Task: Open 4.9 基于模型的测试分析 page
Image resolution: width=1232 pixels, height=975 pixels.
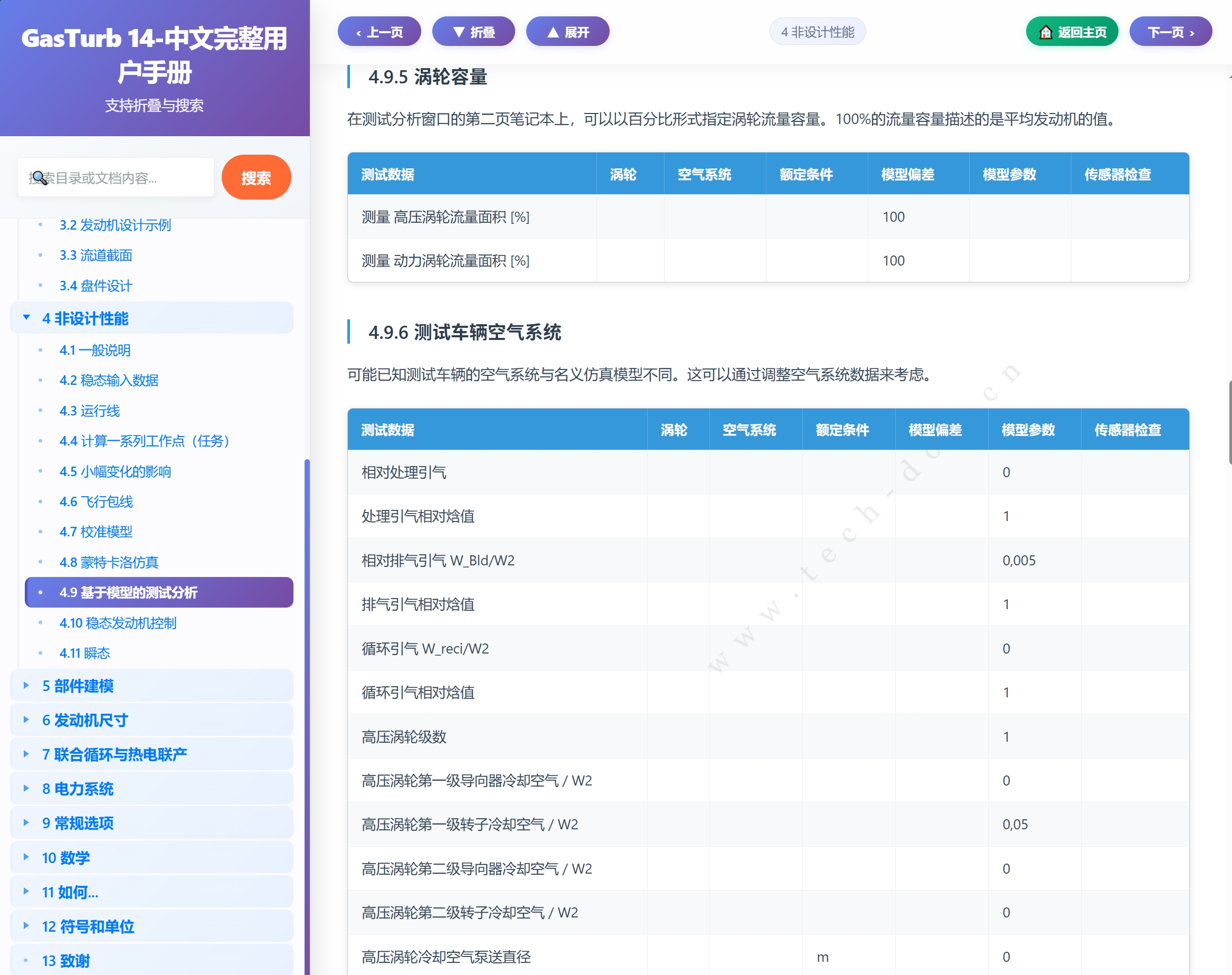Action: (x=129, y=592)
